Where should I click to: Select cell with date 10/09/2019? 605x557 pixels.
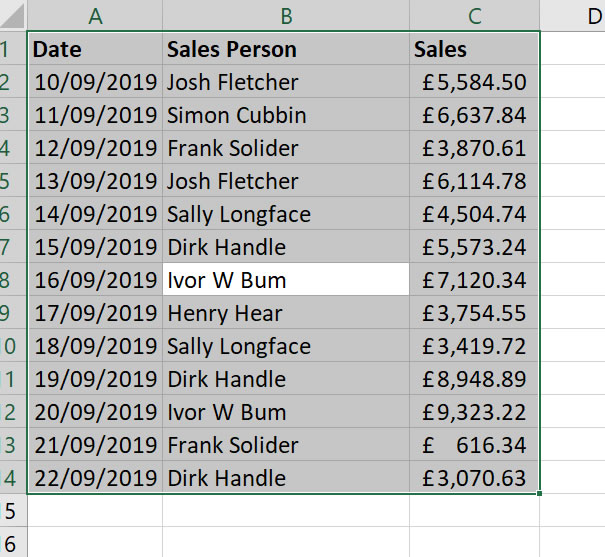(95, 82)
